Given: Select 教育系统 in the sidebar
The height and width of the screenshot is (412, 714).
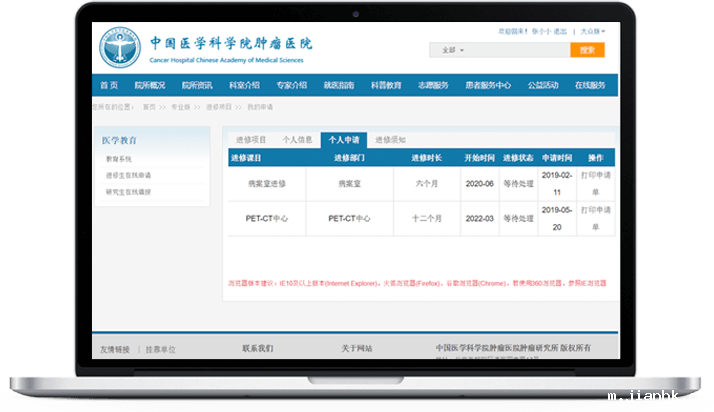Looking at the screenshot, I should (118, 160).
